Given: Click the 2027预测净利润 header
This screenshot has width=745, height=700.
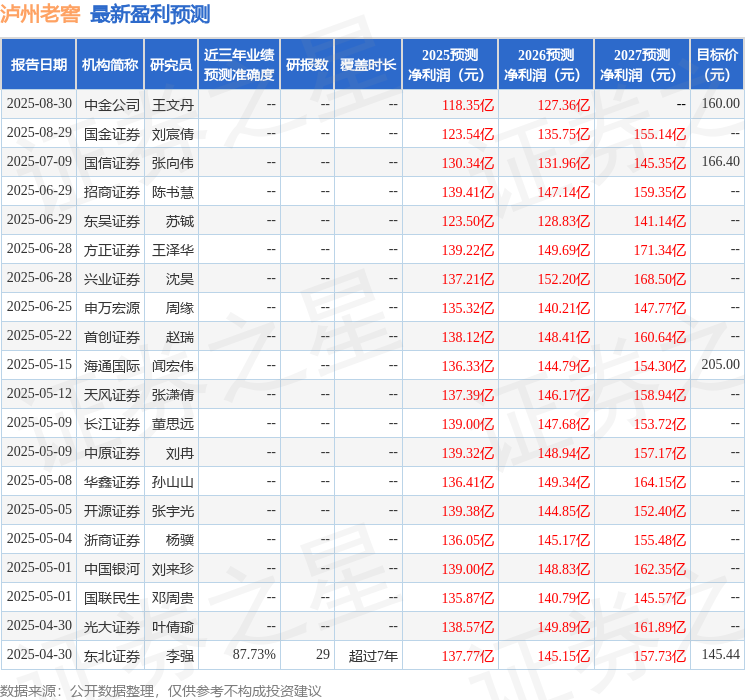Looking at the screenshot, I should point(642,65).
